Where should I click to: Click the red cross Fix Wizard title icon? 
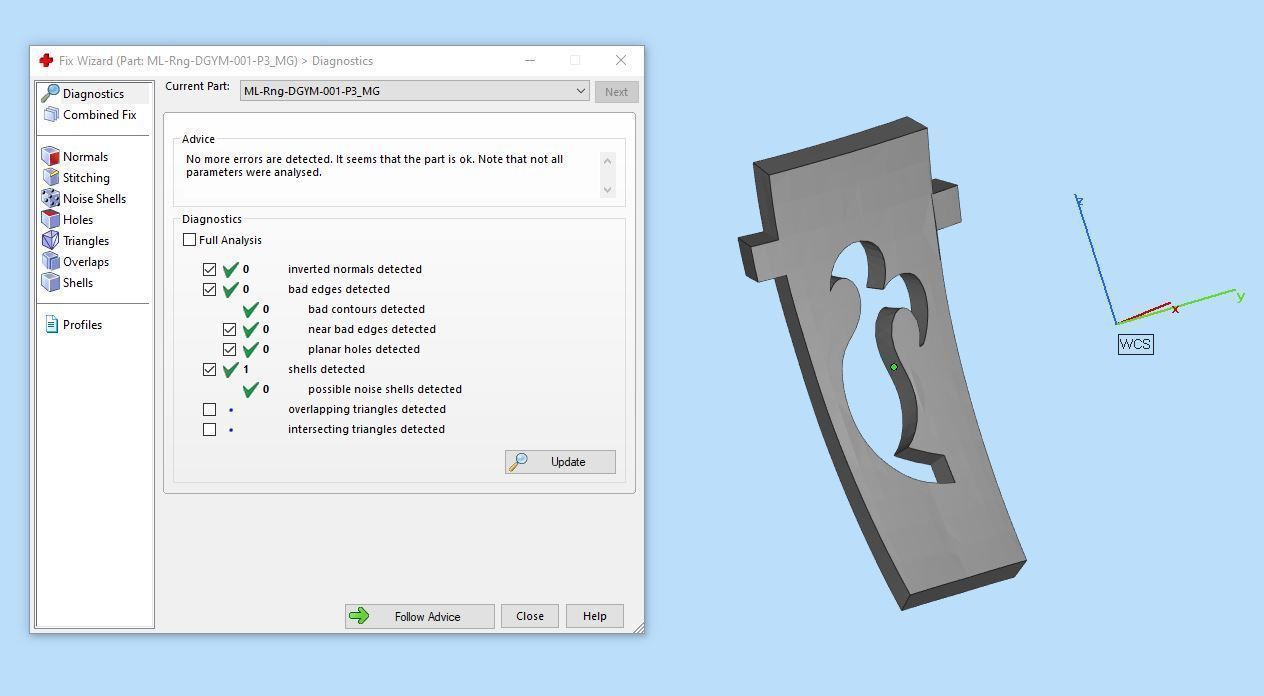tap(45, 61)
